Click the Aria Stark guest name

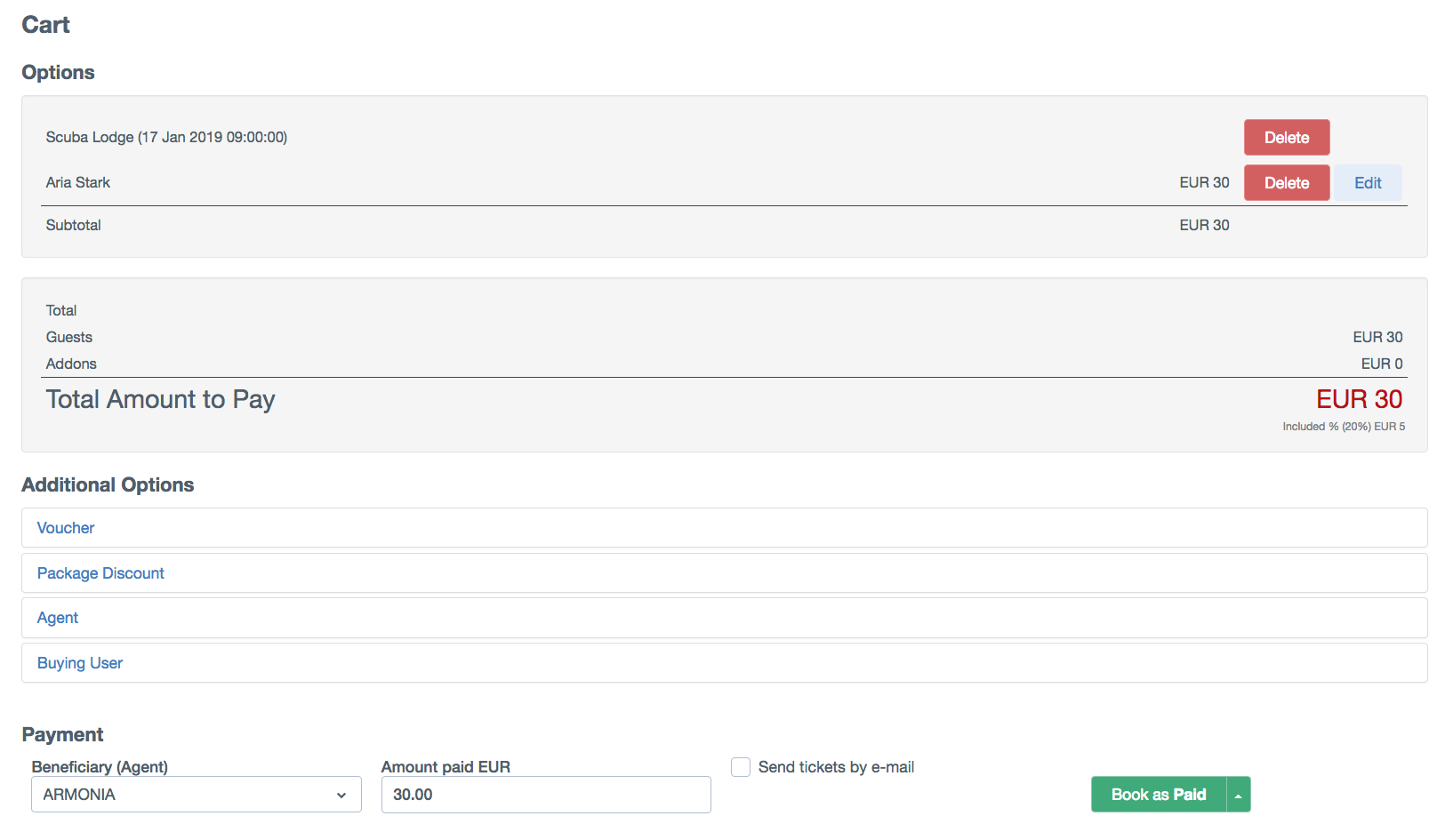click(78, 182)
